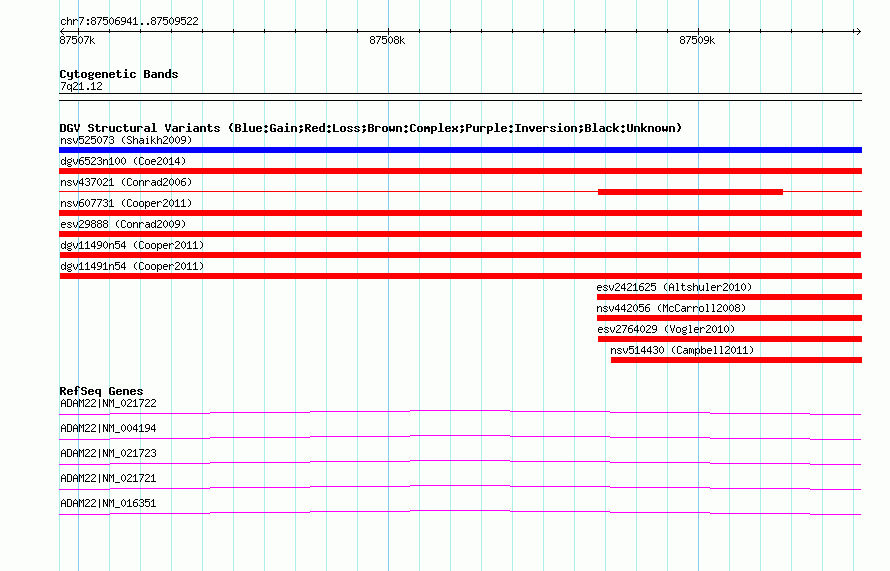Open variant esv2764029 (Vogler2010) label
This screenshot has height=571, width=890.
[666, 329]
